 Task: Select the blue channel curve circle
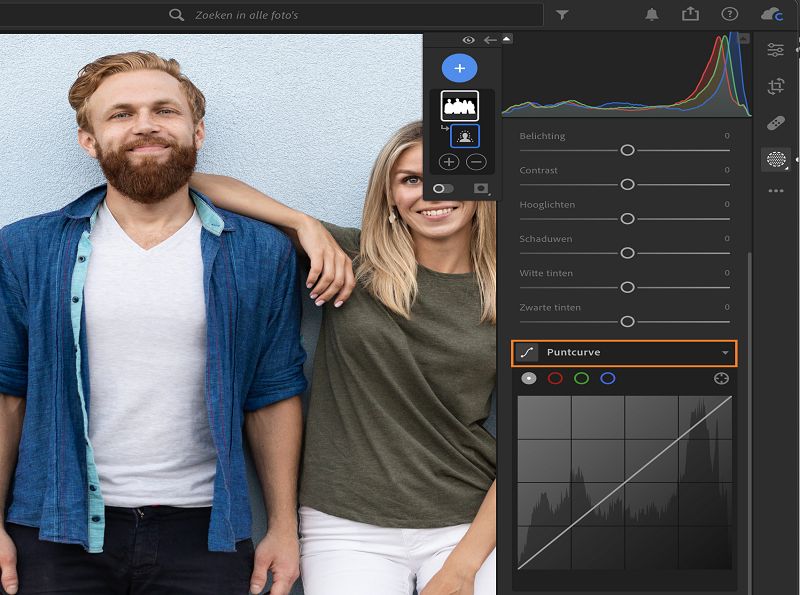click(607, 378)
